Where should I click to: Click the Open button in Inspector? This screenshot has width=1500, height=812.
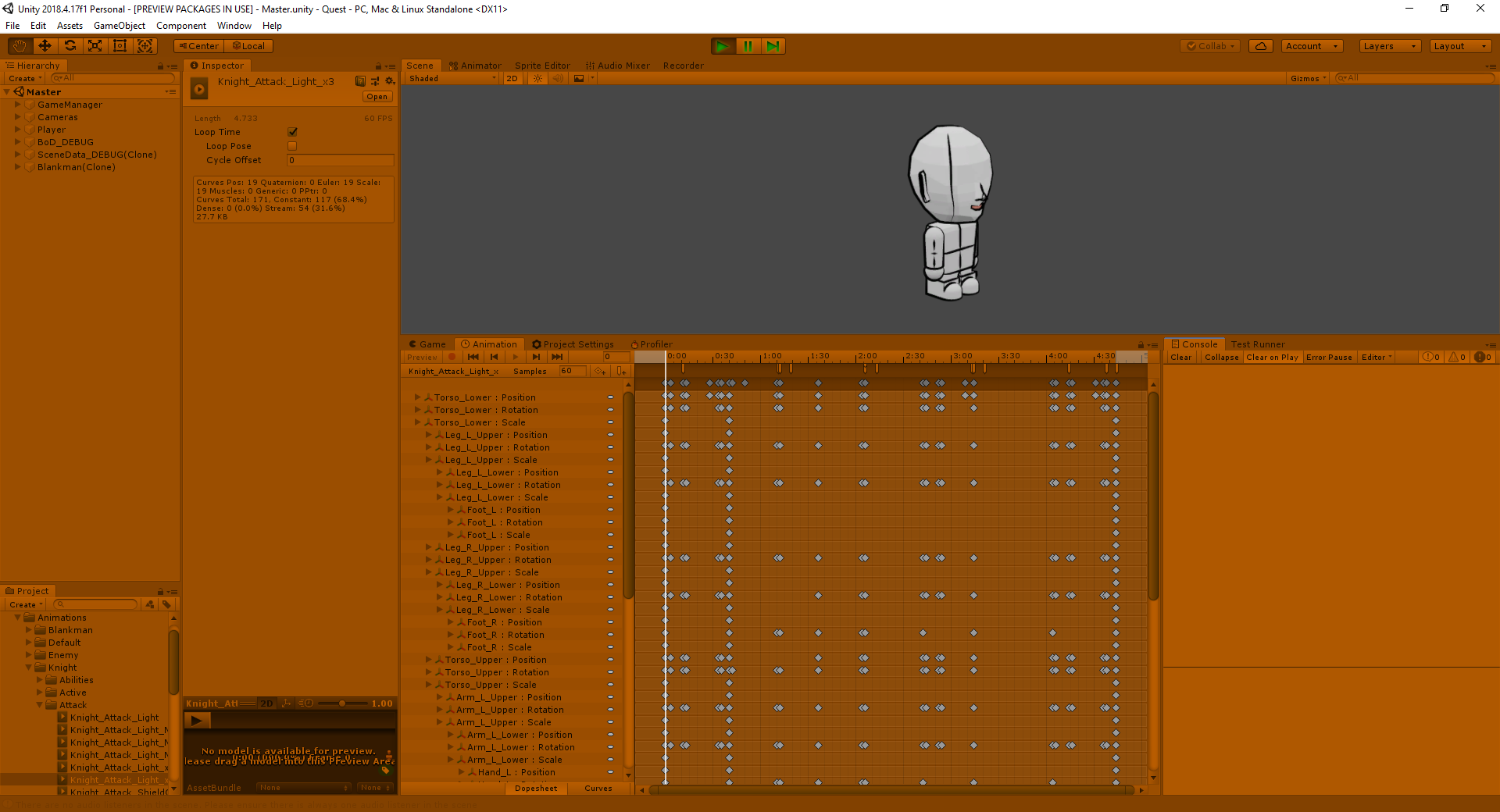click(x=377, y=97)
